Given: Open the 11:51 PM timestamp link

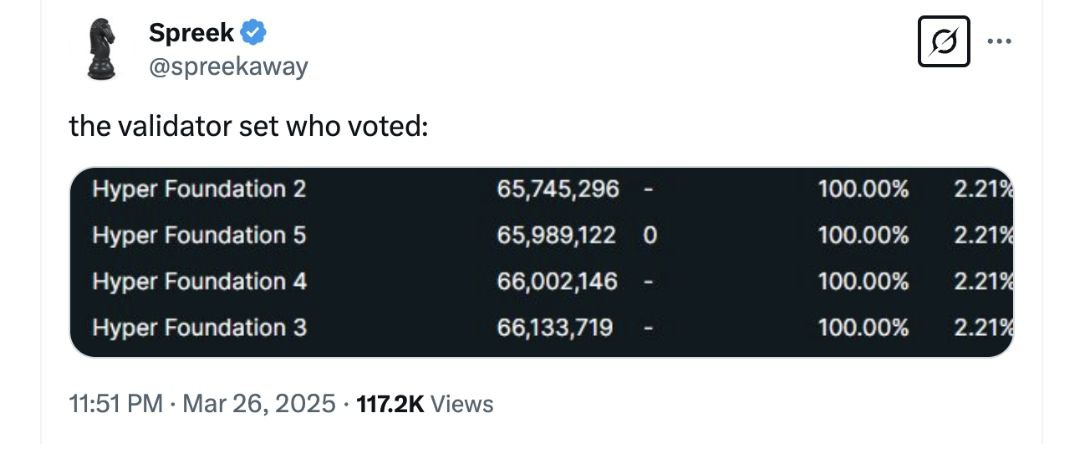Looking at the screenshot, I should click(x=116, y=404).
